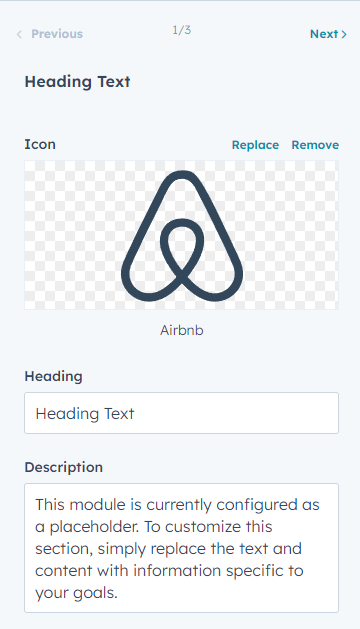Click the word 'Text' in Heading field
The image size is (360, 629).
click(x=119, y=414)
